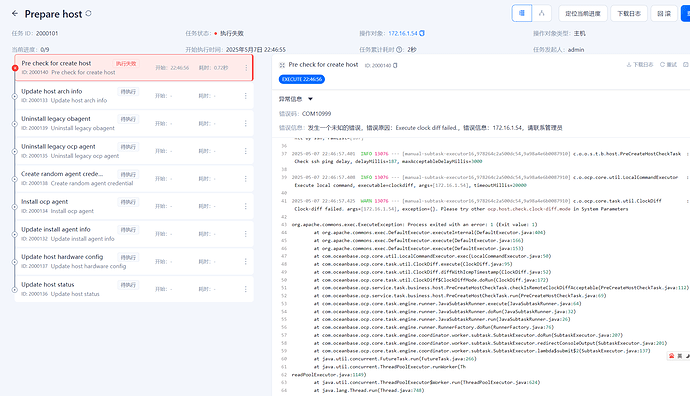Click the 定位当前进度 button

pyautogui.click(x=583, y=14)
